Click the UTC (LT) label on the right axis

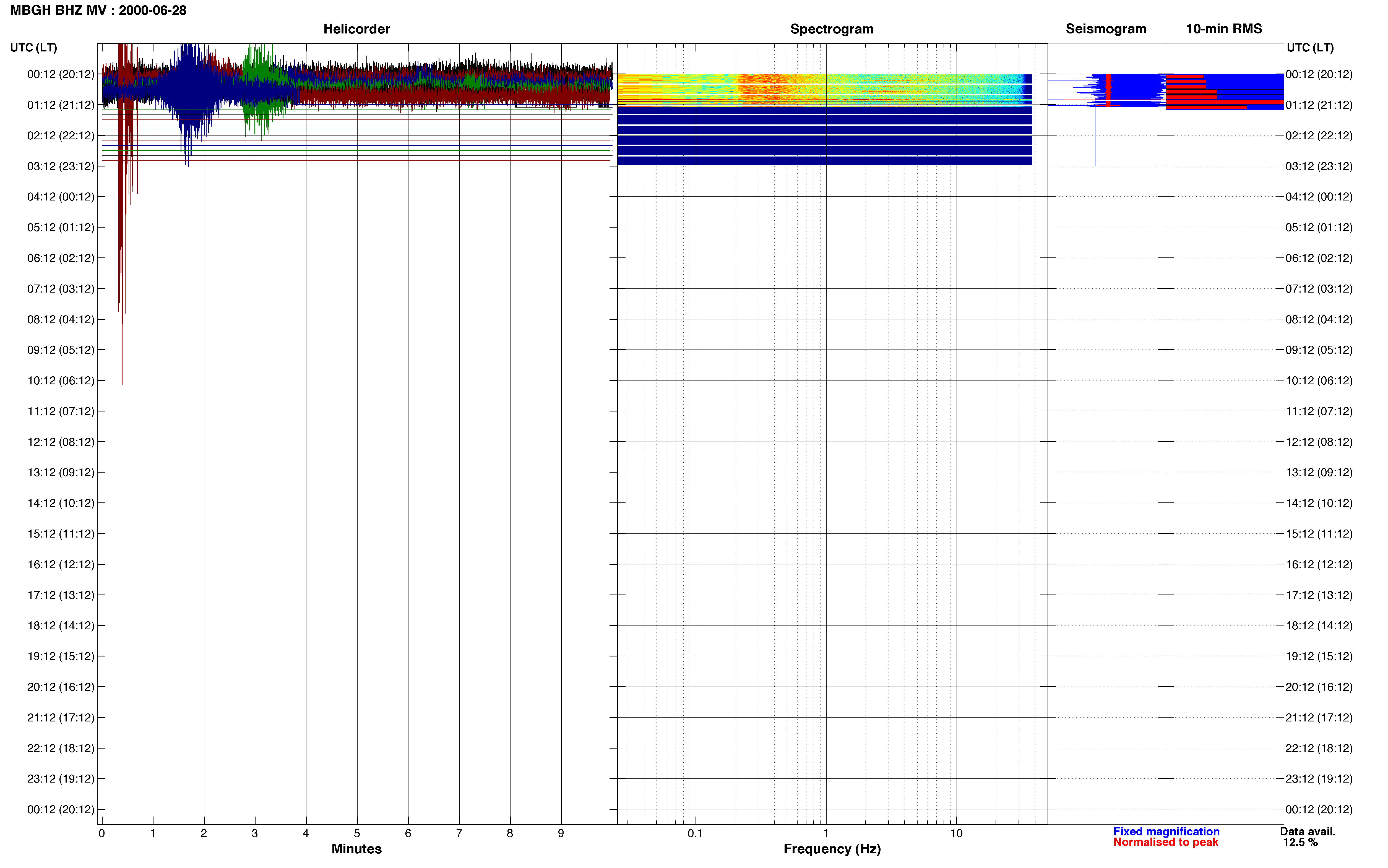tap(1310, 48)
